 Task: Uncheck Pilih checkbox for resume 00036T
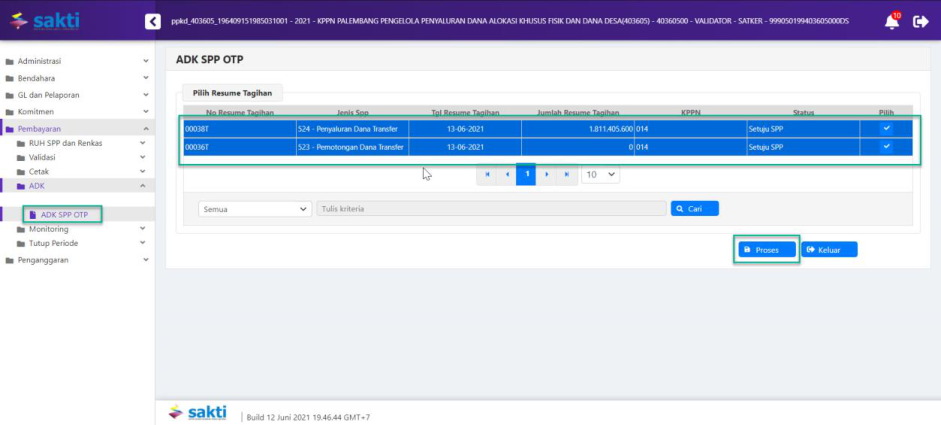(886, 146)
